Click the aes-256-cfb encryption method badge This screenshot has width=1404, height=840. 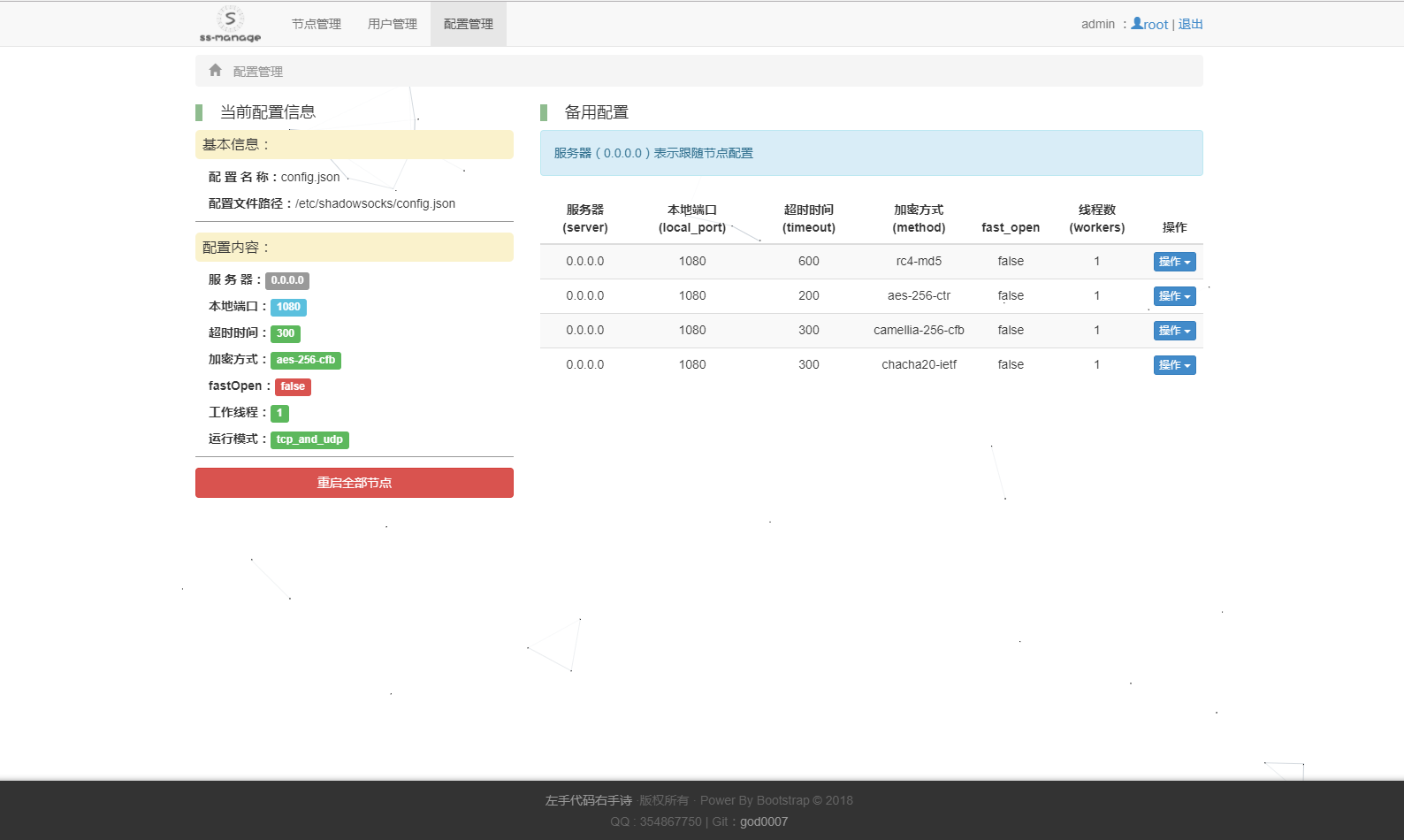pos(305,360)
